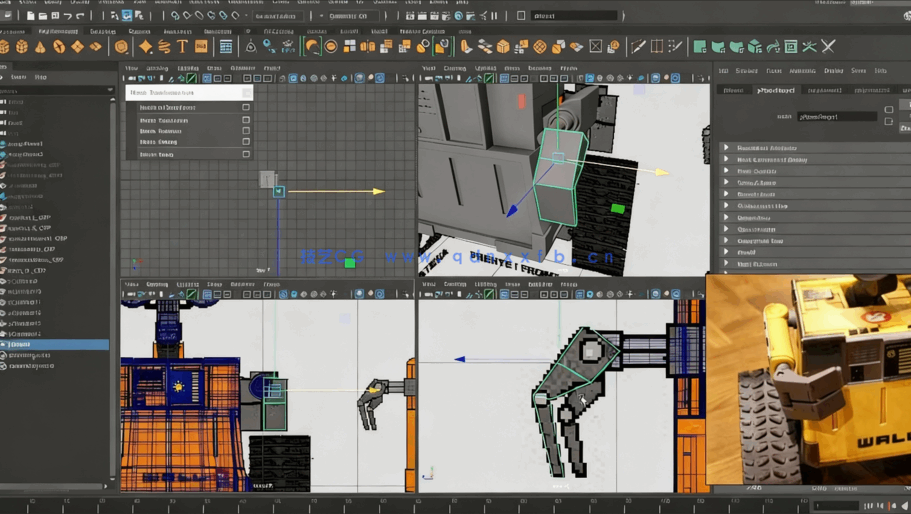
Task: Select the polygon cone shelf icon
Action: [40, 47]
